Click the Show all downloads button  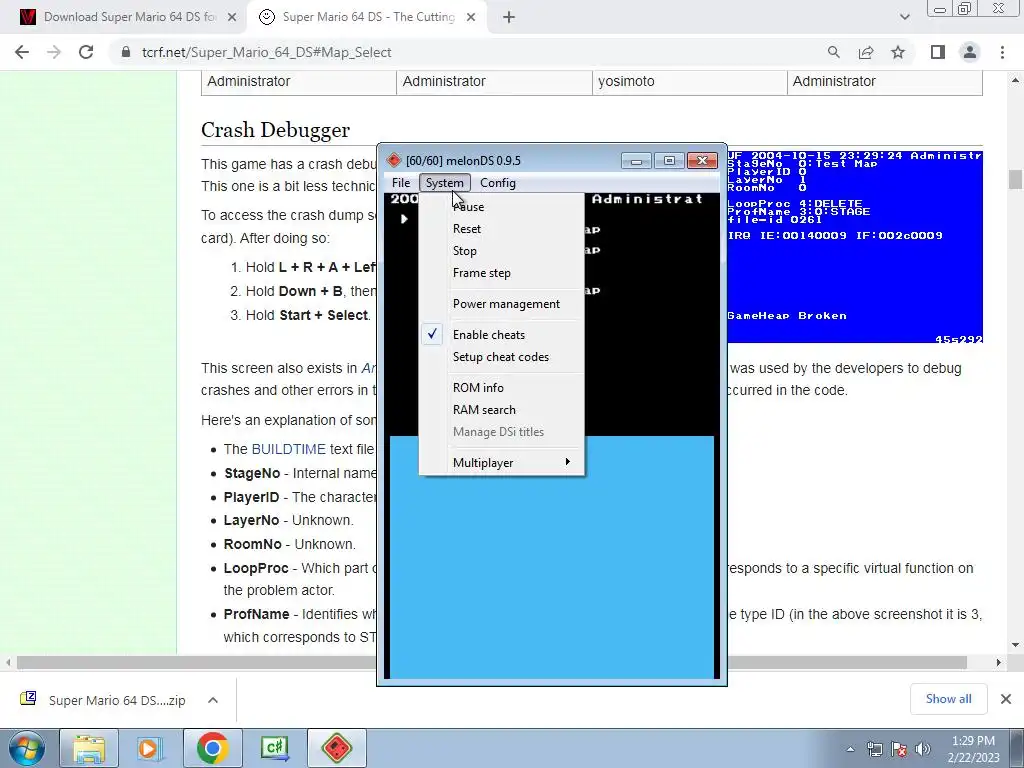click(948, 699)
